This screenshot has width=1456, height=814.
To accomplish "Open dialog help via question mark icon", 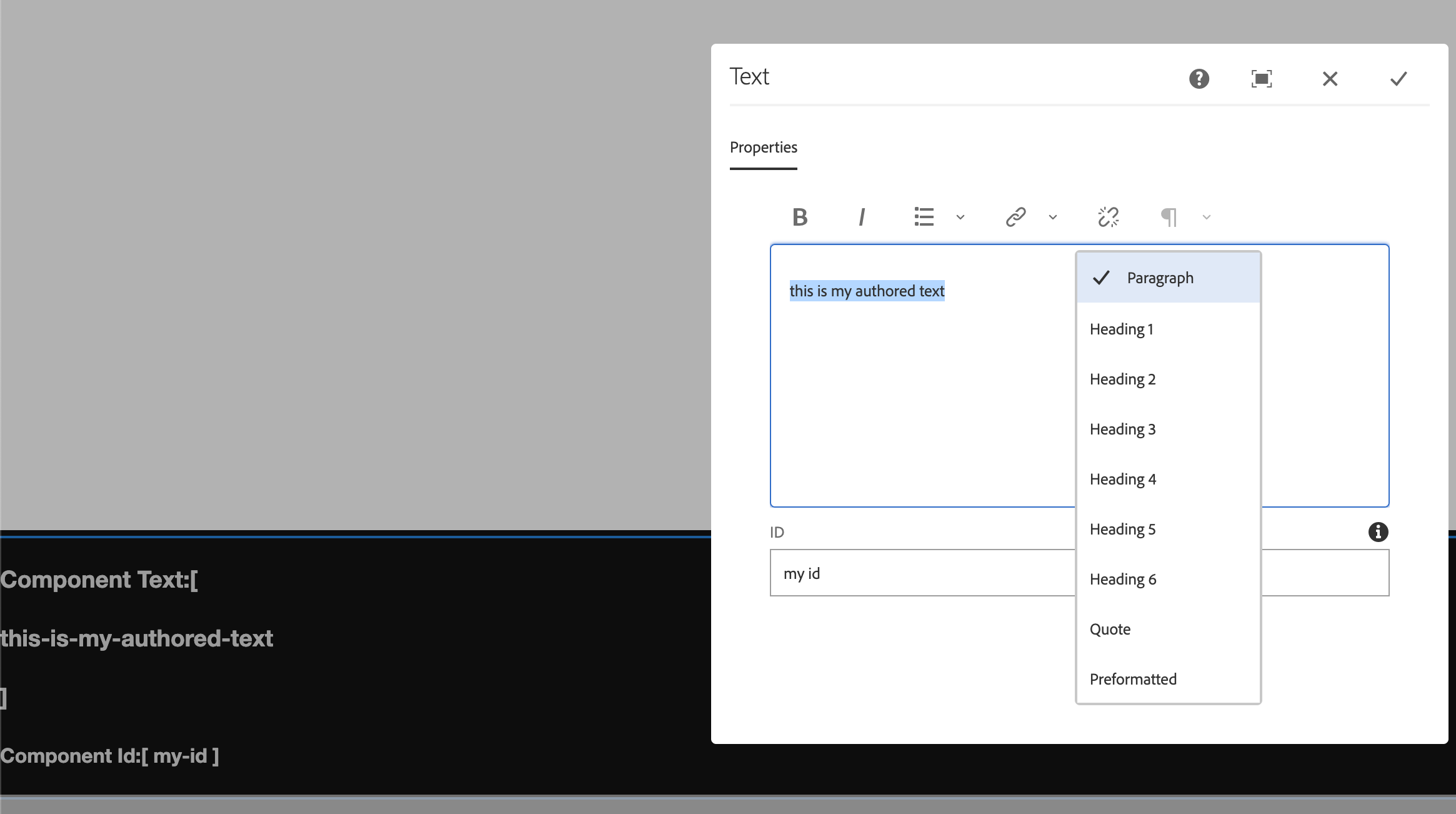I will pos(1199,78).
